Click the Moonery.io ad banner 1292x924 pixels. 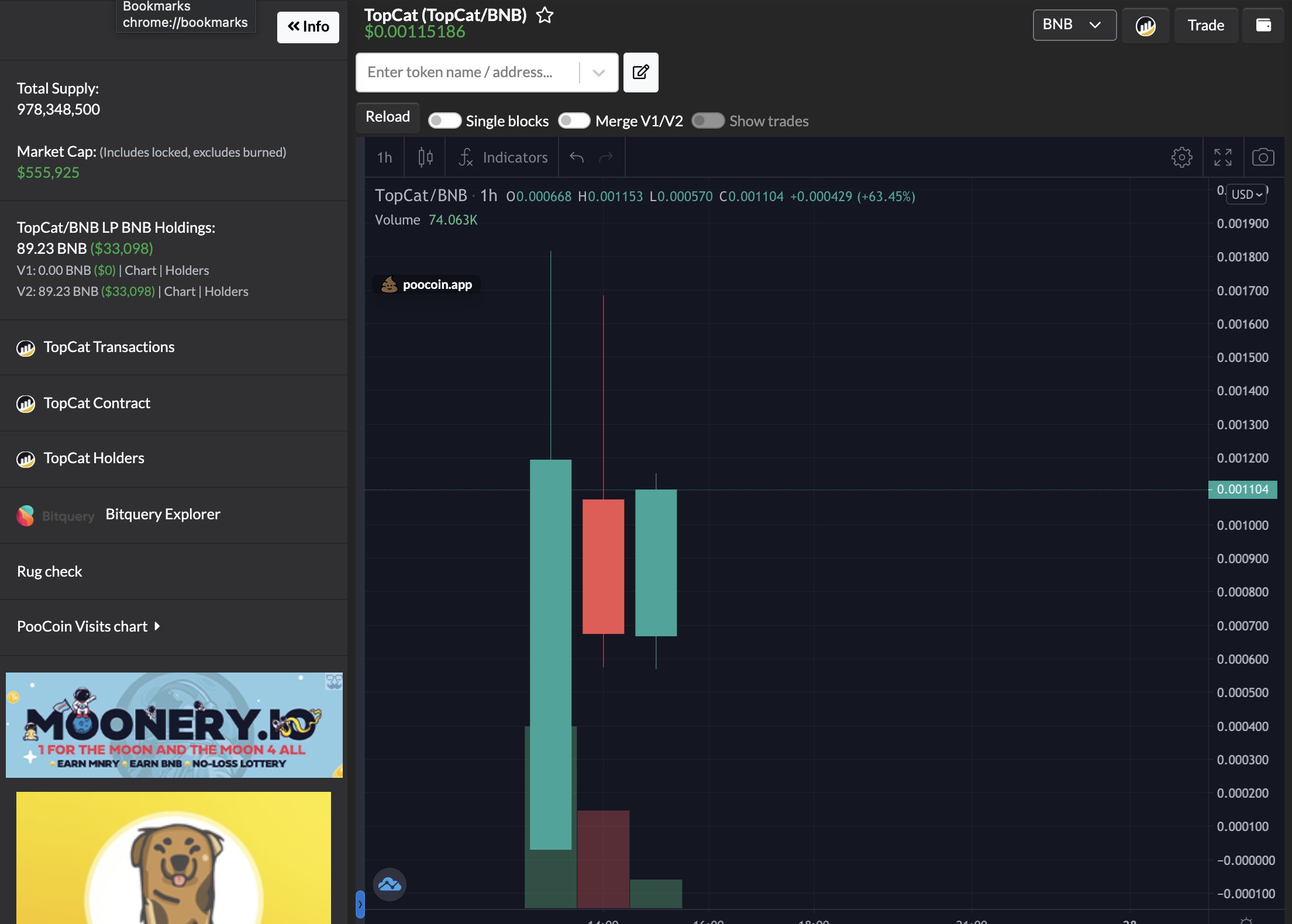pos(174,725)
